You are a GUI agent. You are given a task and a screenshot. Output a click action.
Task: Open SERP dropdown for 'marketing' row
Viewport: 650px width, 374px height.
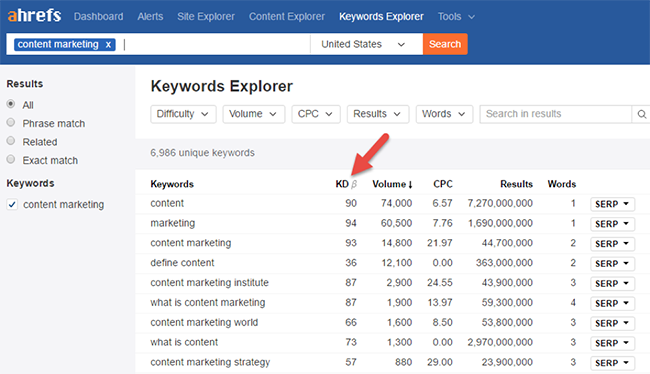pos(612,224)
